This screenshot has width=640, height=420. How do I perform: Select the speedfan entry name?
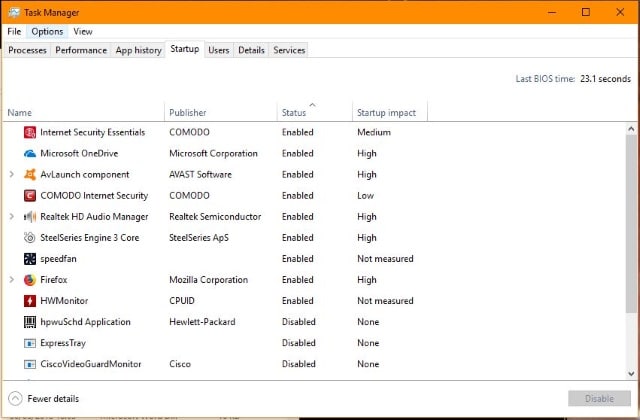click(x=58, y=259)
